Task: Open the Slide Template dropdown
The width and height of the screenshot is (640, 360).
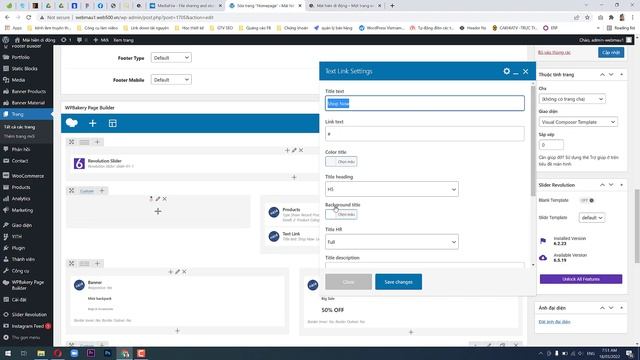Action: point(591,218)
